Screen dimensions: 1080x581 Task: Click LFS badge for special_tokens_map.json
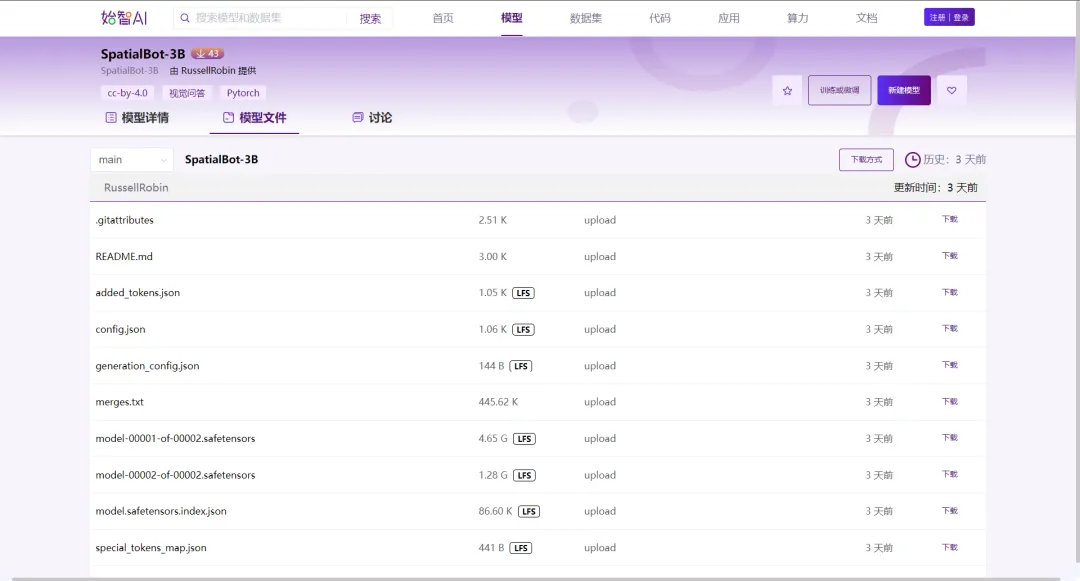tap(521, 548)
